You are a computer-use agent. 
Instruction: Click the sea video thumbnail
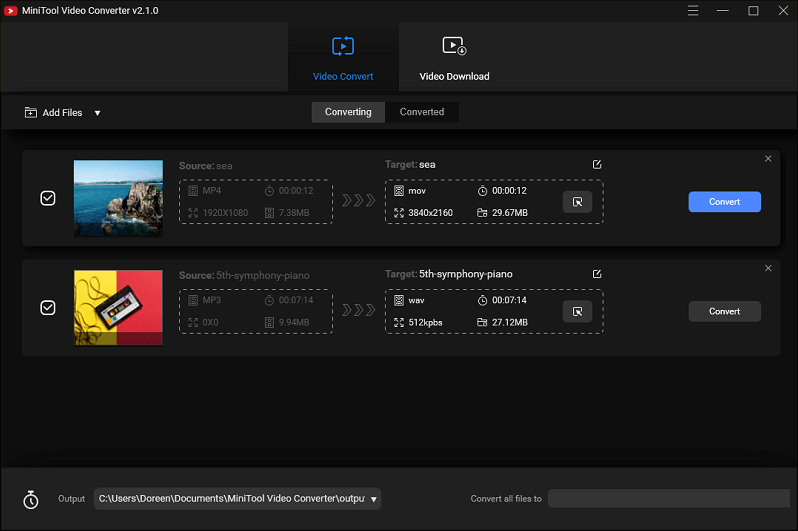coord(118,198)
